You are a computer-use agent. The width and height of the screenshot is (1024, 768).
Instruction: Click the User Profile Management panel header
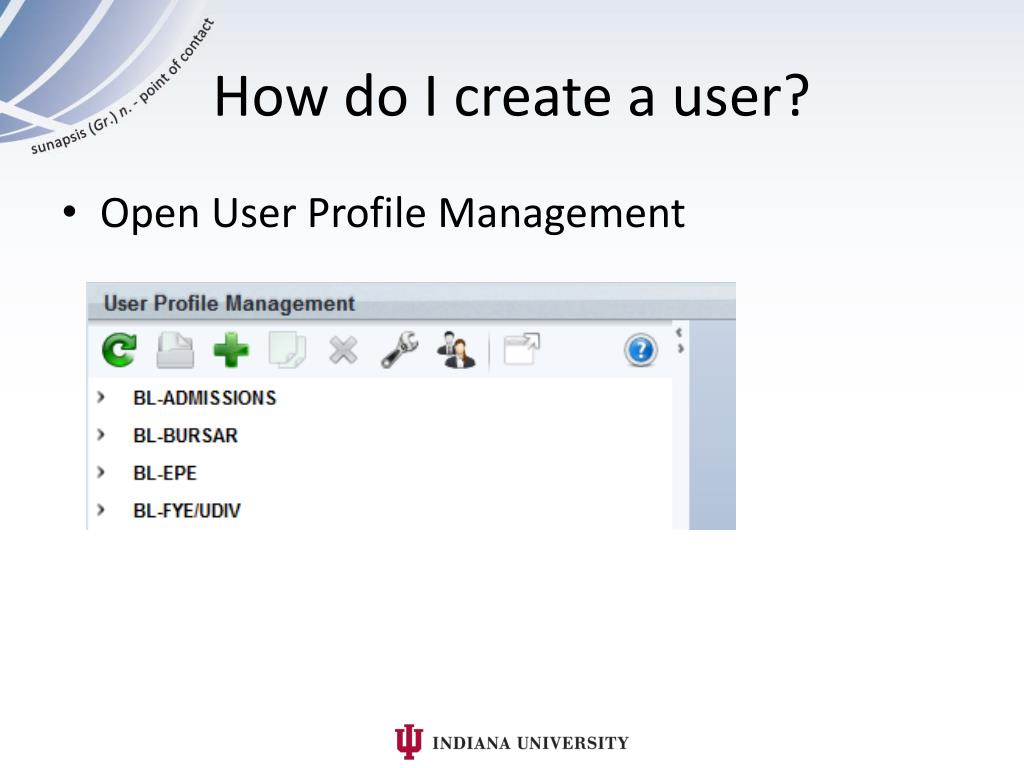411,302
